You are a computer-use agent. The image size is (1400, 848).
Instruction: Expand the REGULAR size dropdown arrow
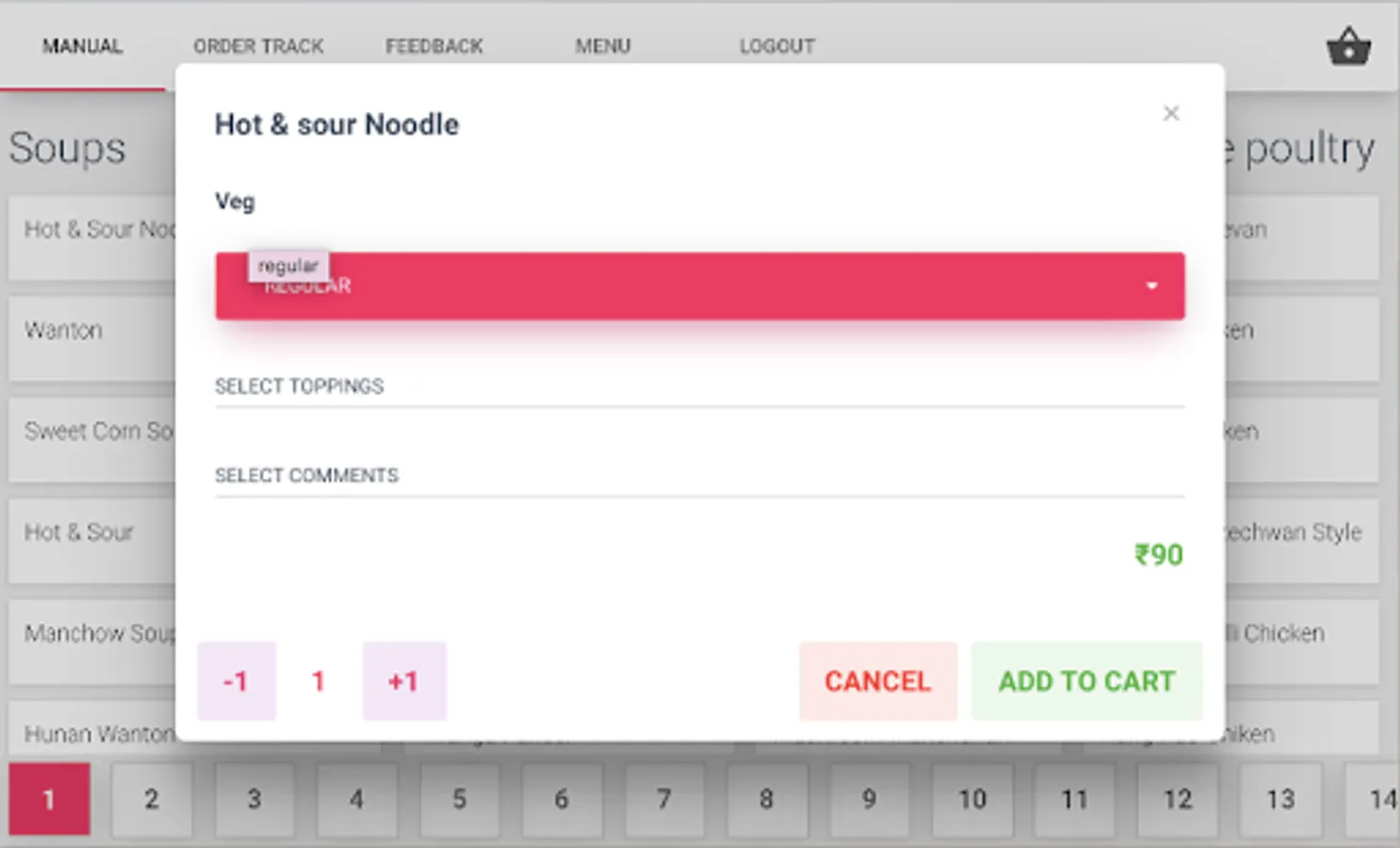click(x=1151, y=285)
